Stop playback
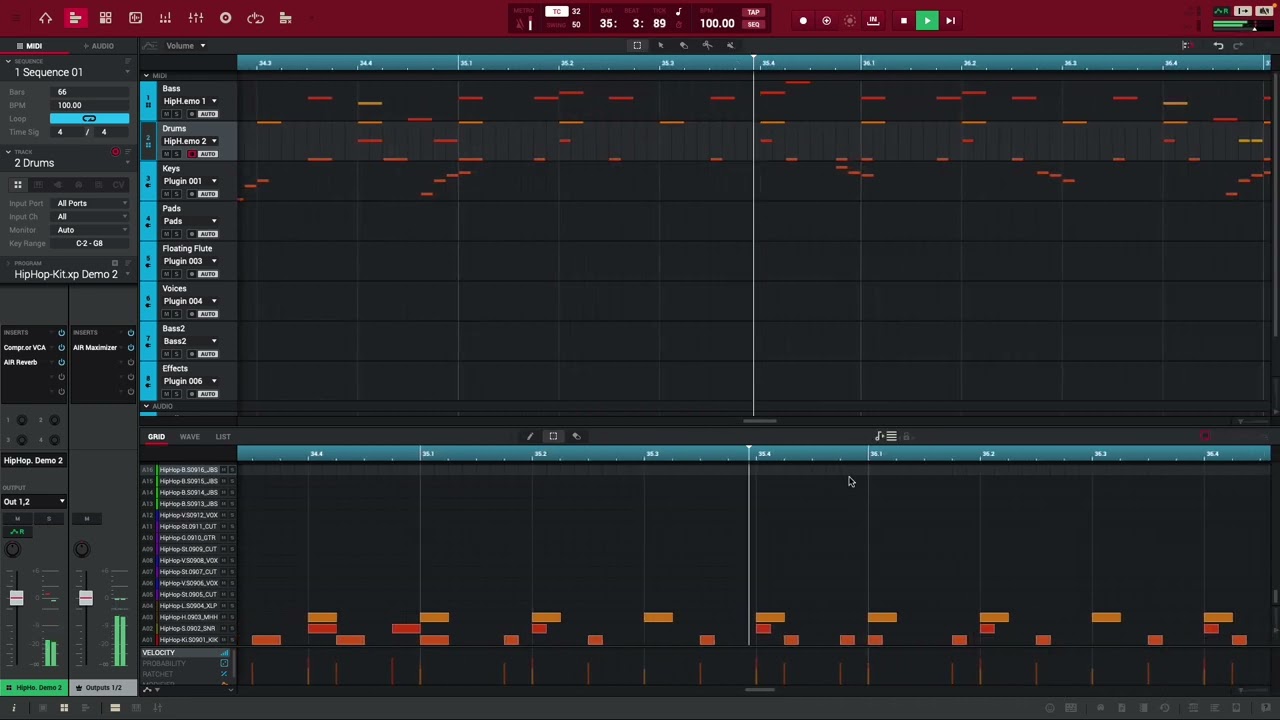Screen dimensions: 1280x720 [903, 20]
